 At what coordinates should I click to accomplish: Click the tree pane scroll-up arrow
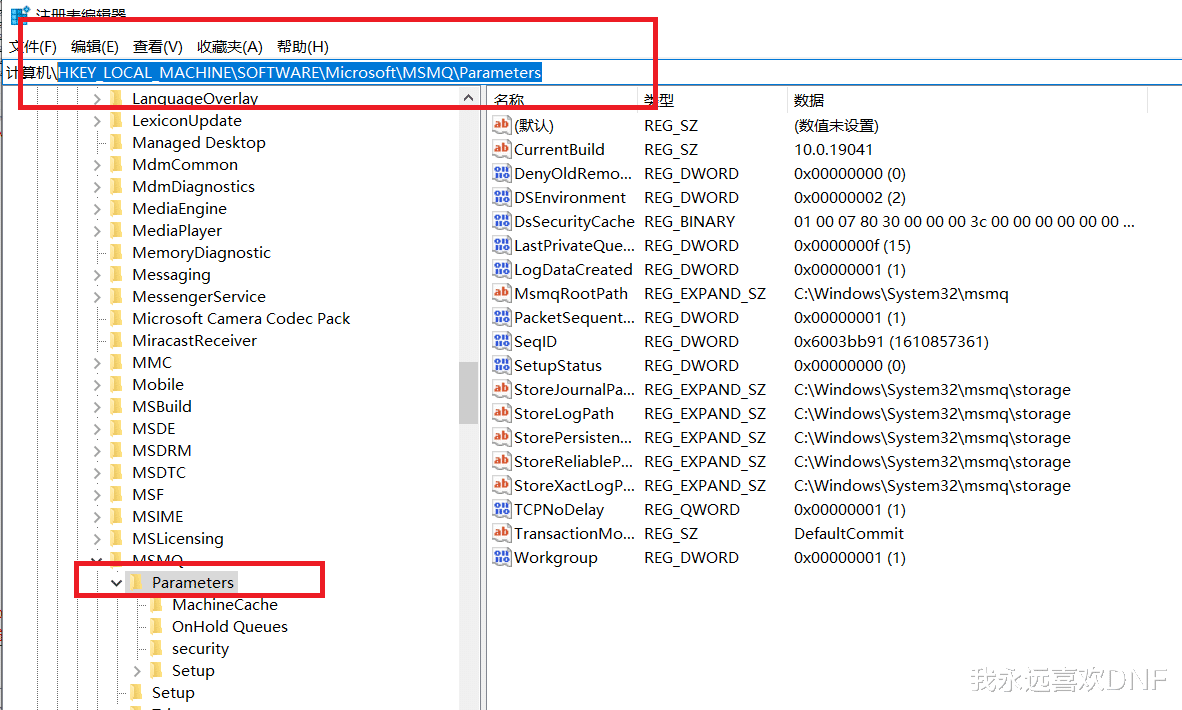468,98
